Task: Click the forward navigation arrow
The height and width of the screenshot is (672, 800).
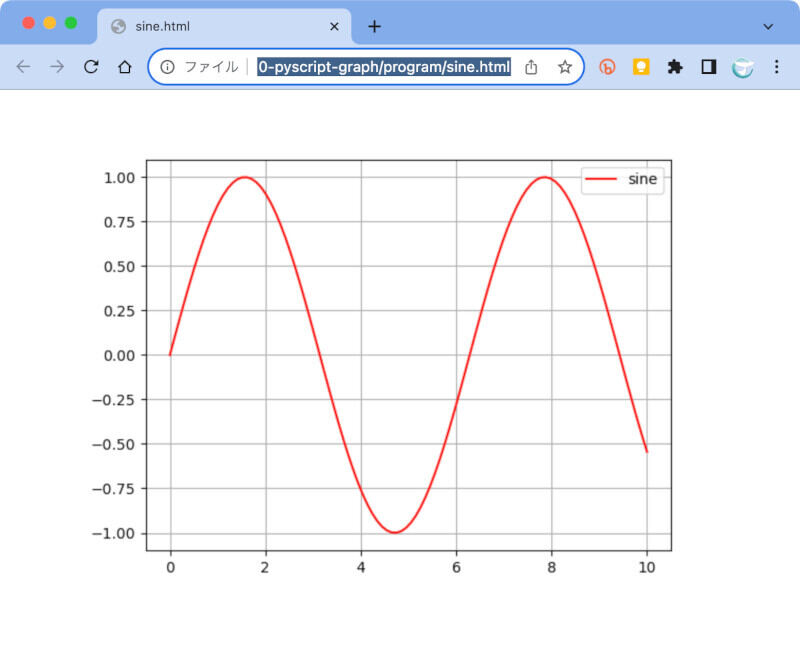Action: 57,67
